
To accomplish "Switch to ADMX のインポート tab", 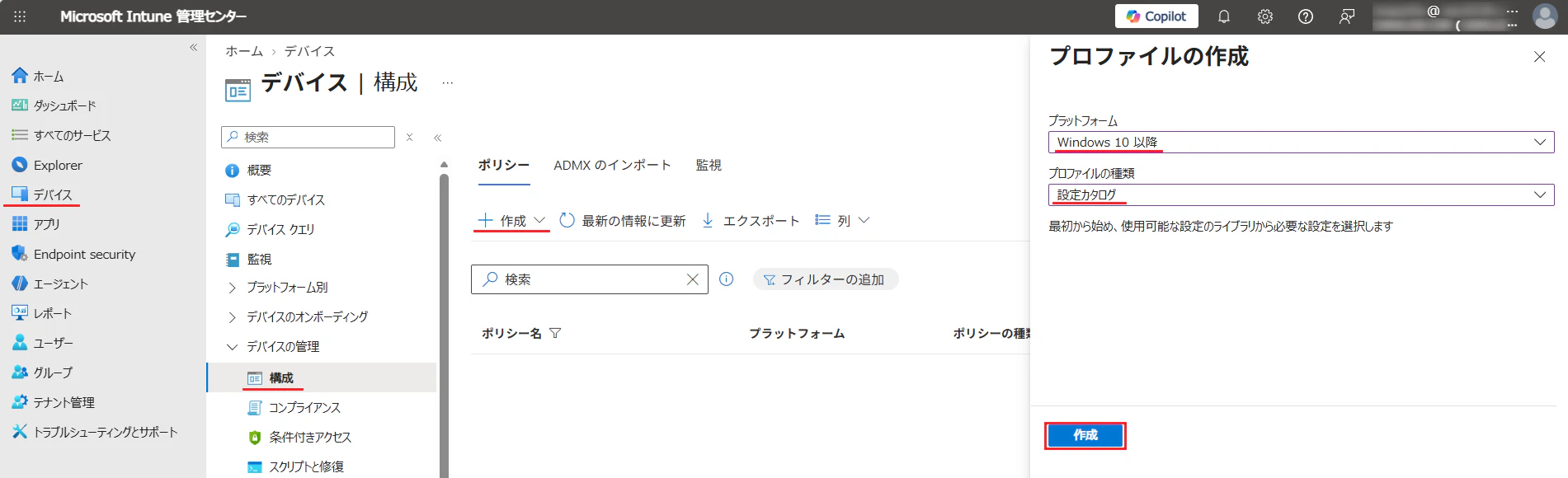I will click(612, 166).
